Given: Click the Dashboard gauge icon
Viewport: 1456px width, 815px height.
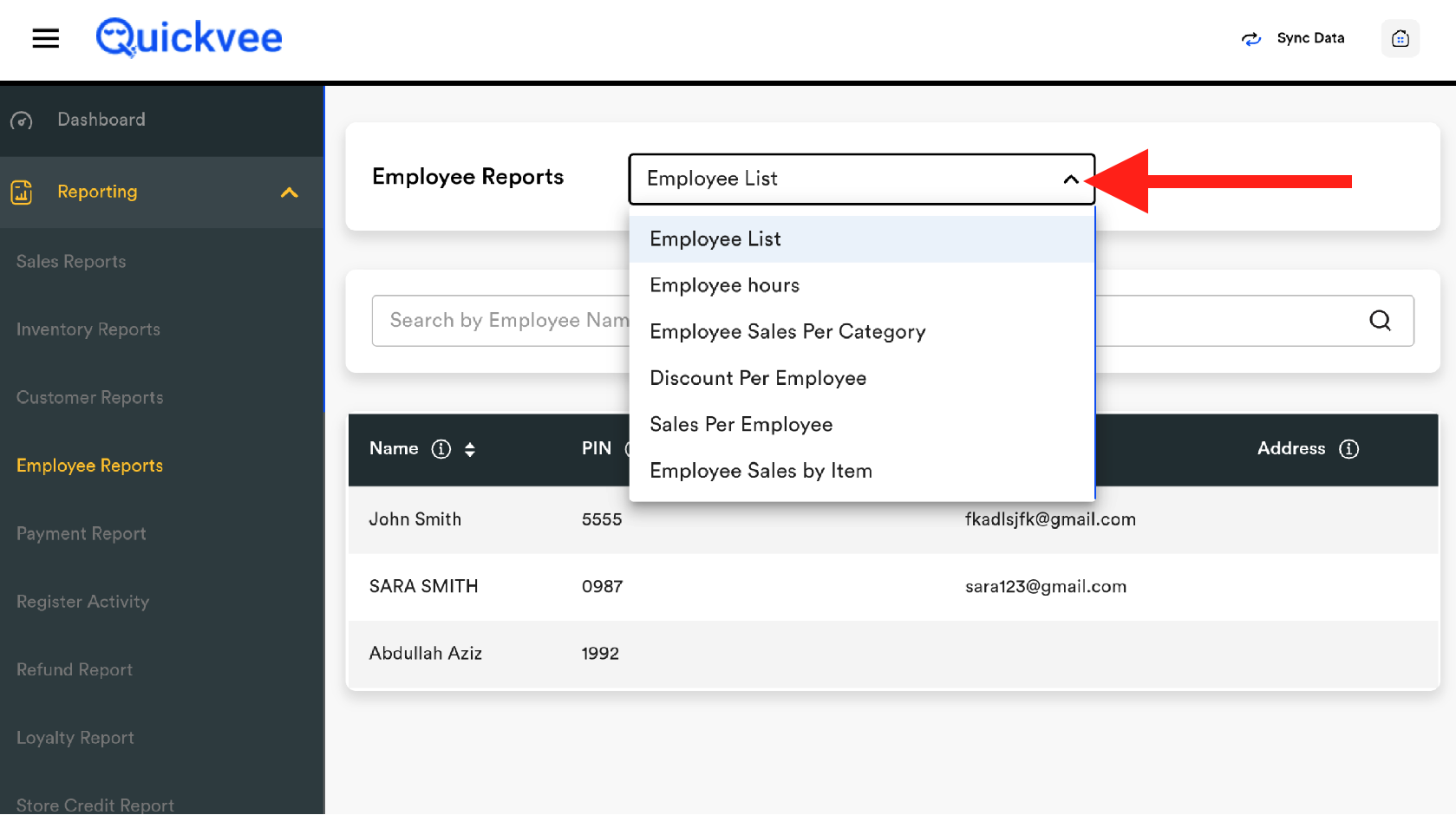Looking at the screenshot, I should click(22, 121).
